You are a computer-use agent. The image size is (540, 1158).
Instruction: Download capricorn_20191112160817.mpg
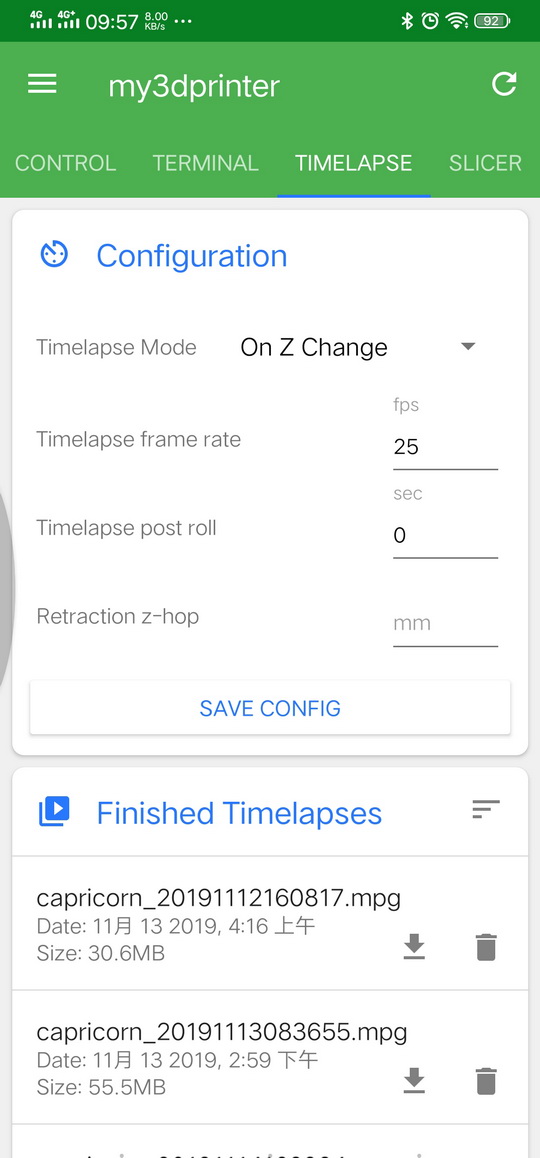[414, 946]
